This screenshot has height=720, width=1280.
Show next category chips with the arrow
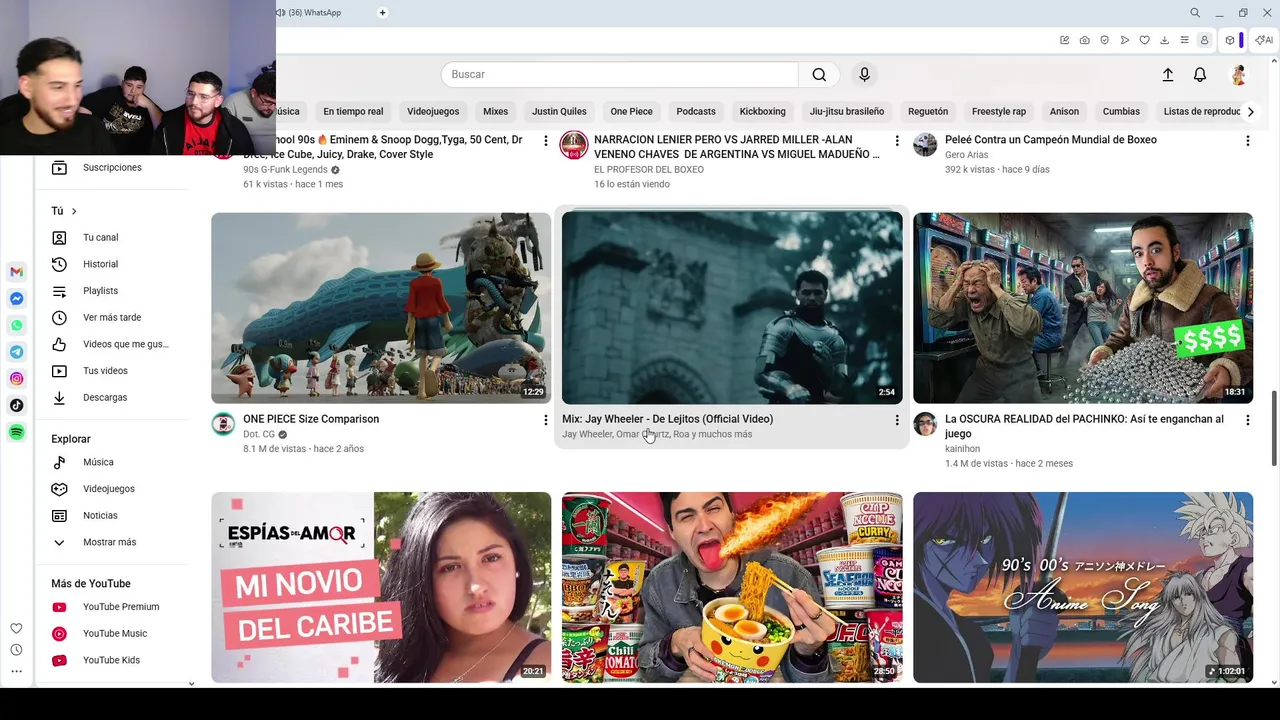[x=1250, y=112]
